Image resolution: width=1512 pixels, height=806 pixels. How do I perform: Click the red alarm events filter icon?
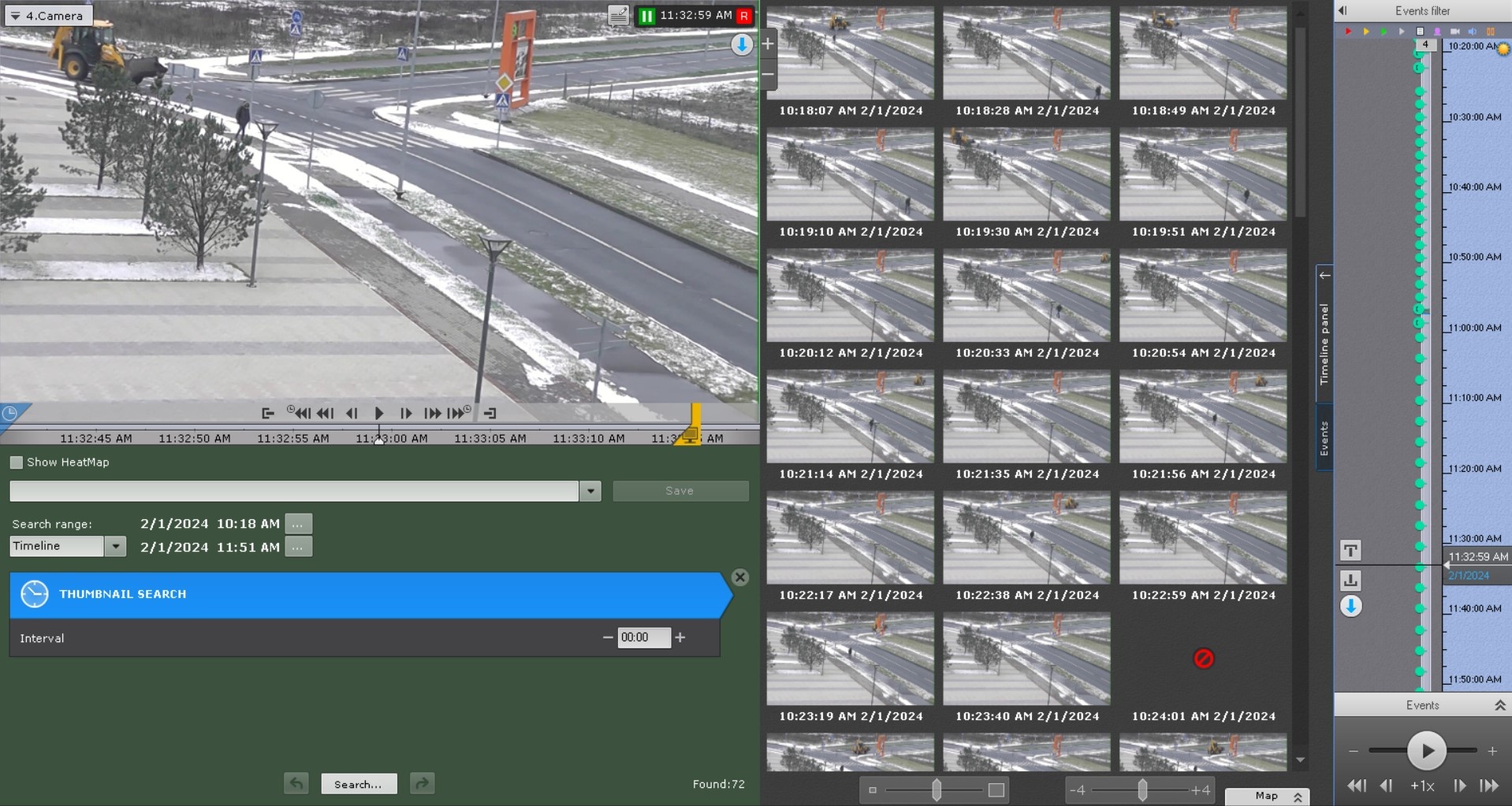[1348, 32]
